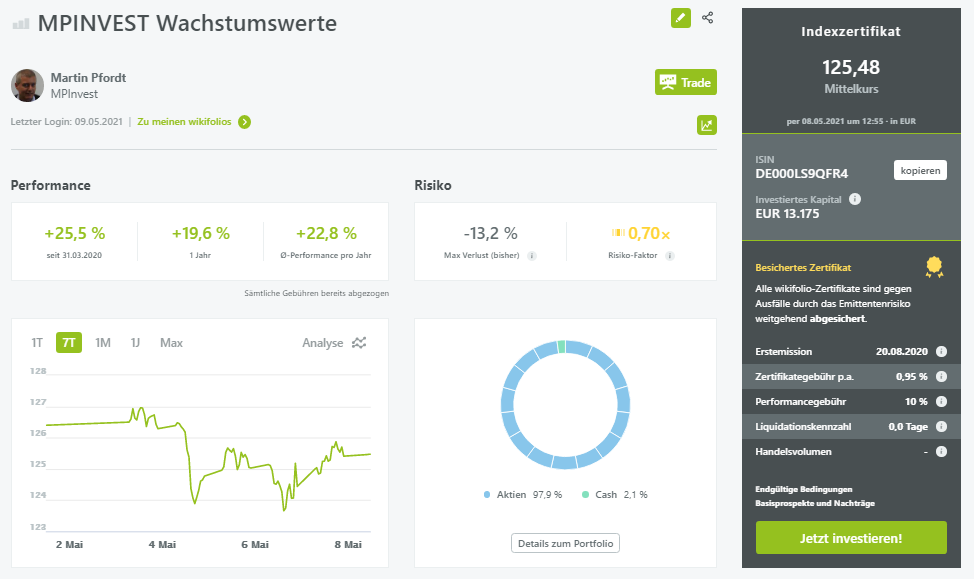Screen dimensions: 974x579
Task: Click the +25,5 % performance value
Action: point(75,234)
